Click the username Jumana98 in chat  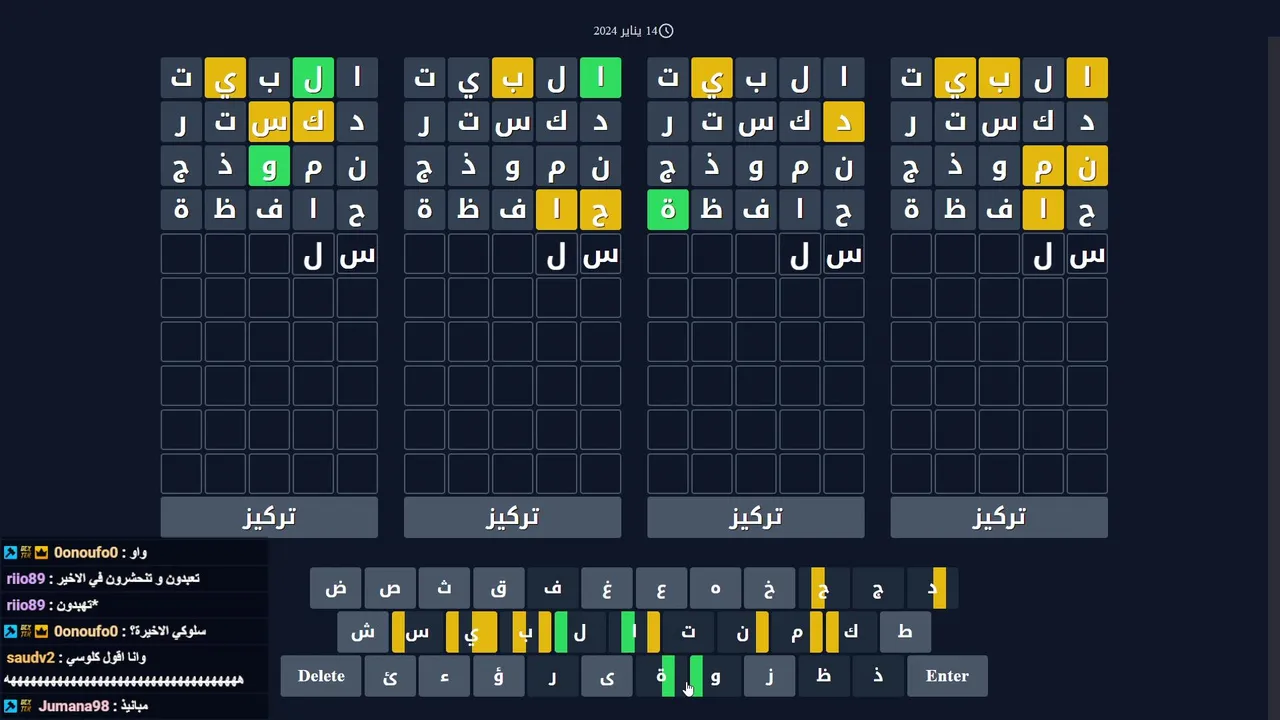click(x=73, y=706)
